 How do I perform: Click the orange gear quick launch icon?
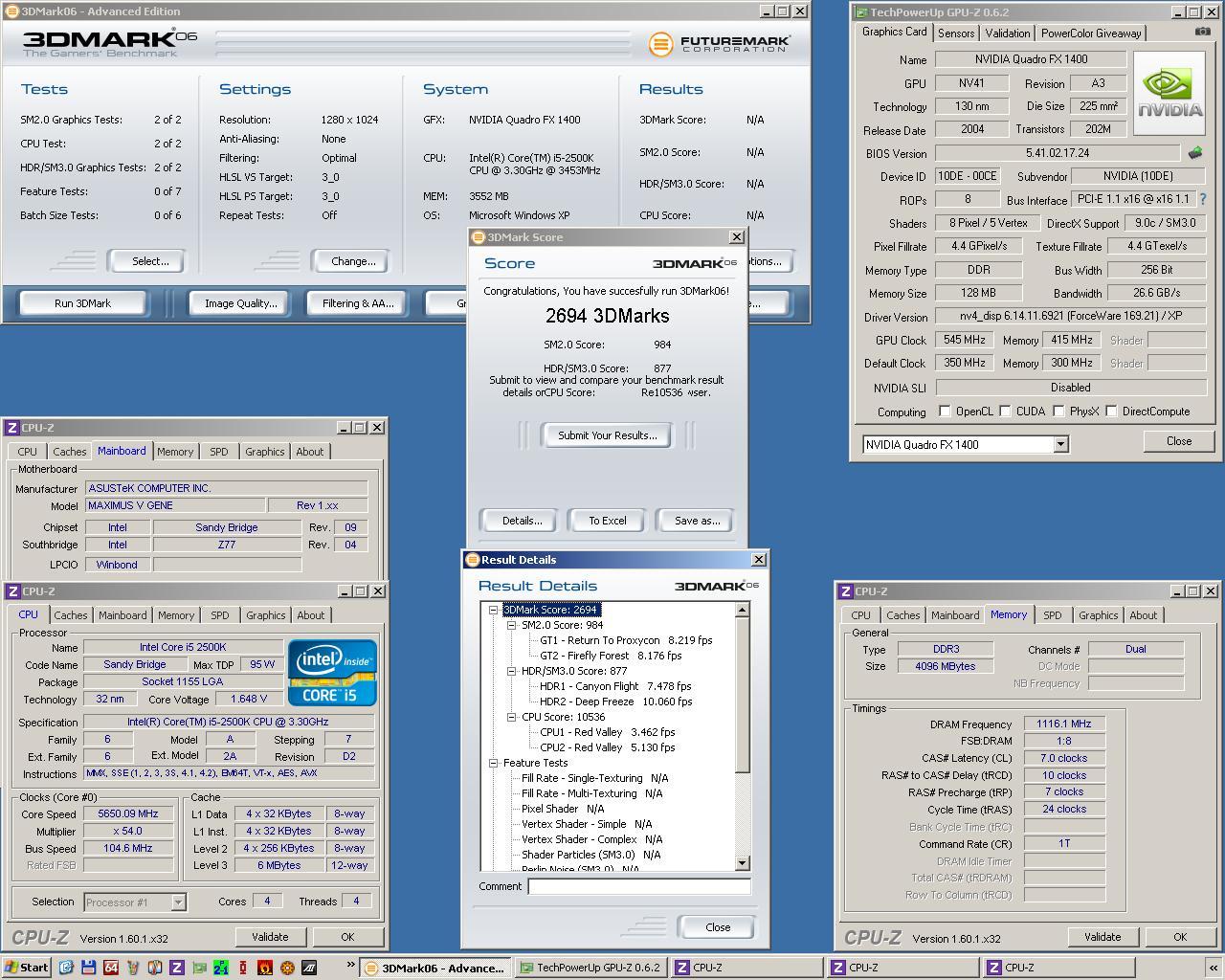(x=287, y=968)
